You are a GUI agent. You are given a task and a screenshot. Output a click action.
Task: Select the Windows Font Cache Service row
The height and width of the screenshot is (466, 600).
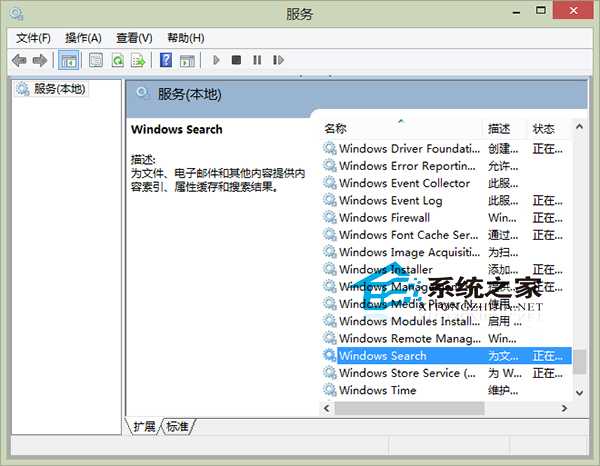[445, 235]
